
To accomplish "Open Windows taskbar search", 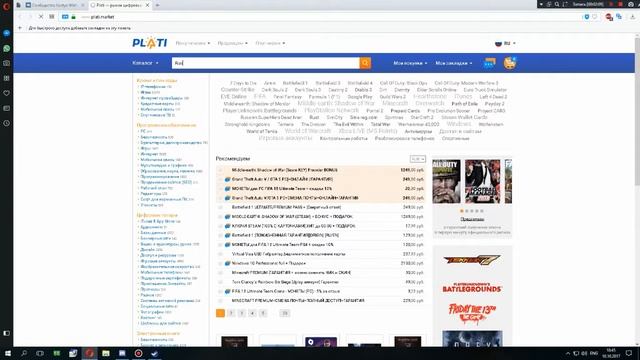I will (24, 353).
